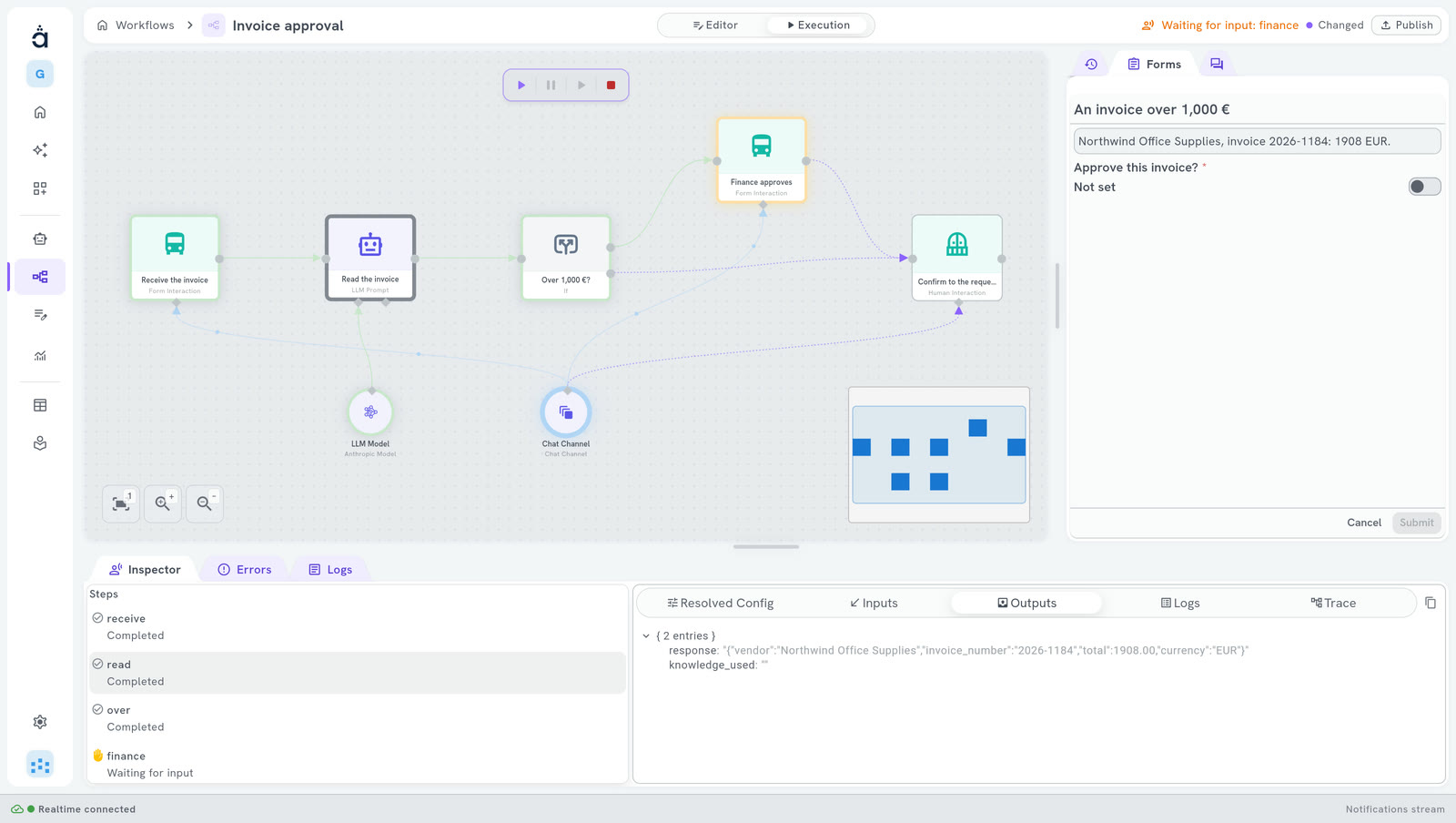Image resolution: width=1456 pixels, height=823 pixels.
Task: Open the Resolved Config tab
Action: click(720, 603)
